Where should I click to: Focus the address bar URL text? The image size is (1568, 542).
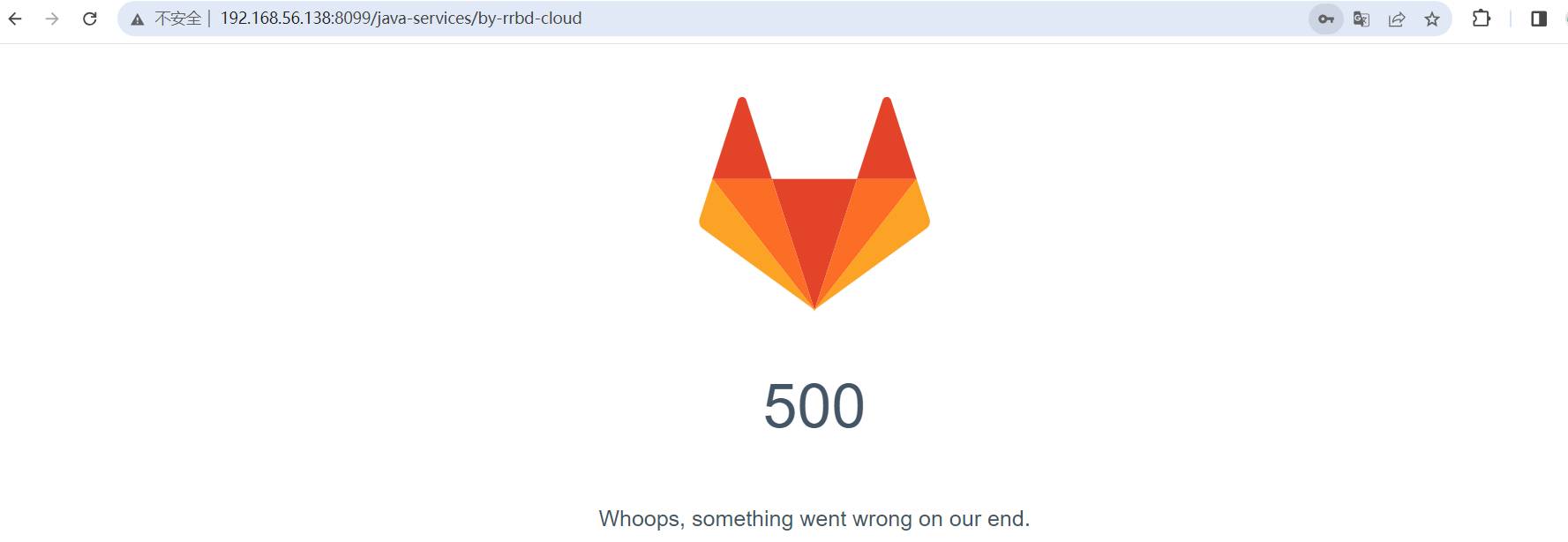point(401,19)
